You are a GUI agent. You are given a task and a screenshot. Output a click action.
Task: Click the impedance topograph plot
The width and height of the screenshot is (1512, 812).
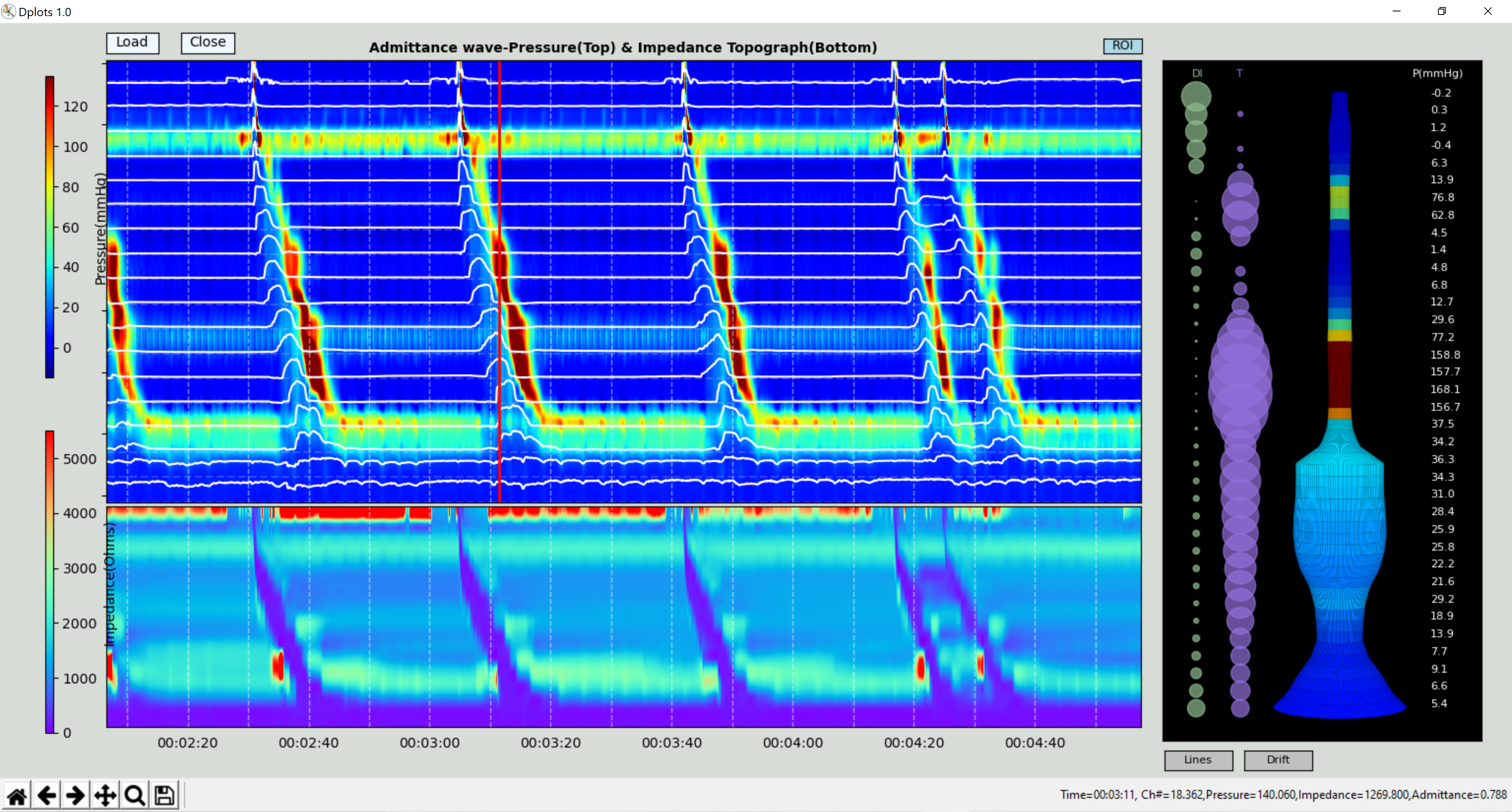pos(624,617)
